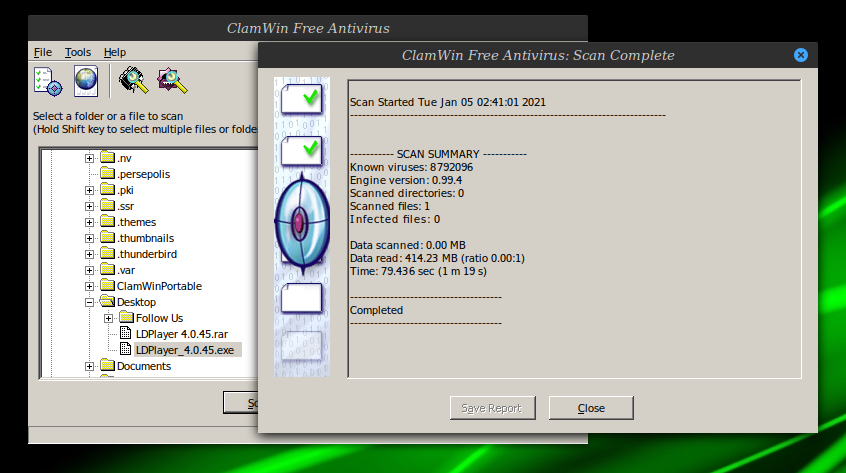Open the Help menu in ClamWin
Image resolution: width=846 pixels, height=473 pixels.
114,52
